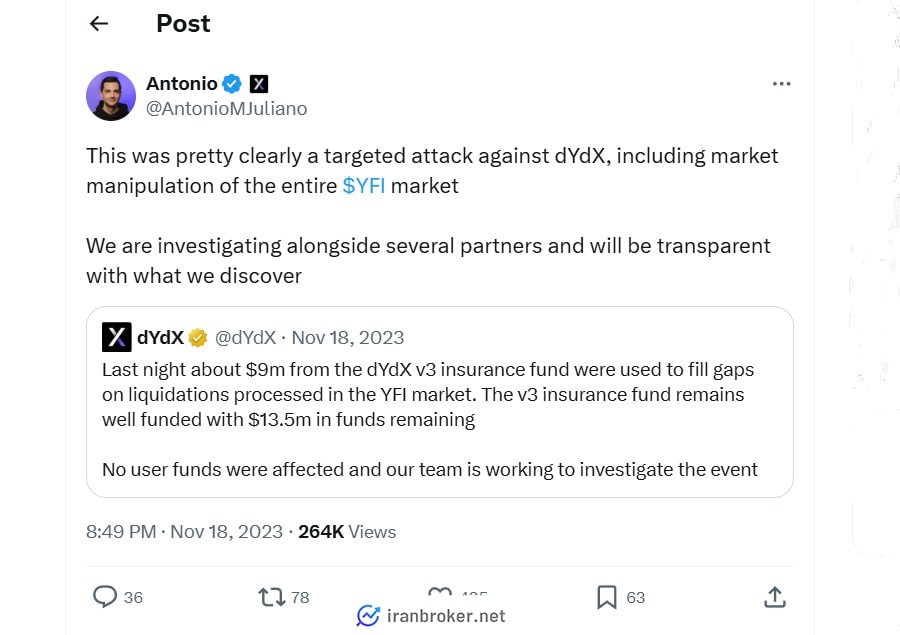Toggle the like heart icon
Image resolution: width=900 pixels, height=635 pixels.
[440, 593]
